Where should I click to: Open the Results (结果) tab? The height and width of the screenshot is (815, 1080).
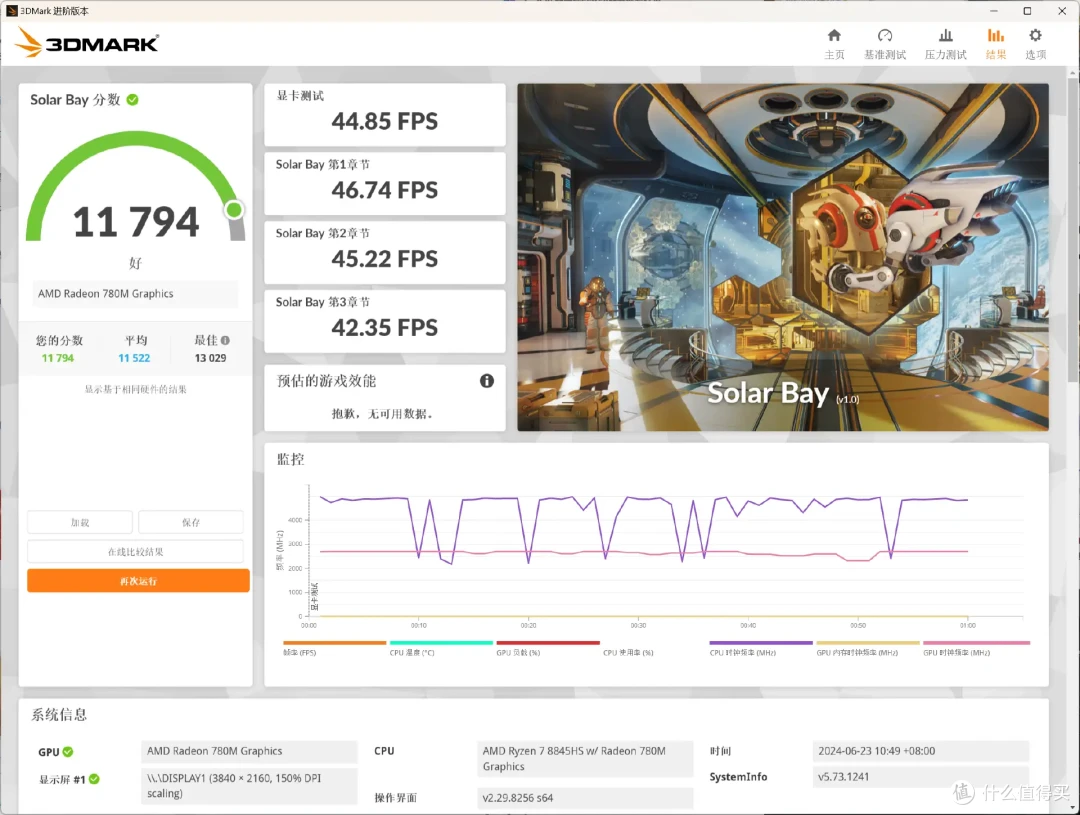pyautogui.click(x=995, y=44)
